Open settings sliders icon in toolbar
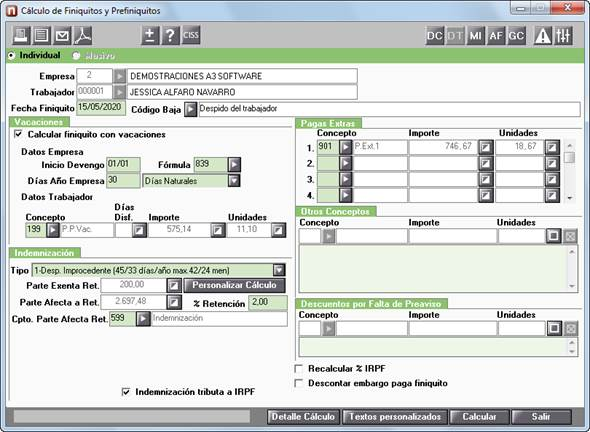Viewport: 590px width, 432px height. click(563, 36)
